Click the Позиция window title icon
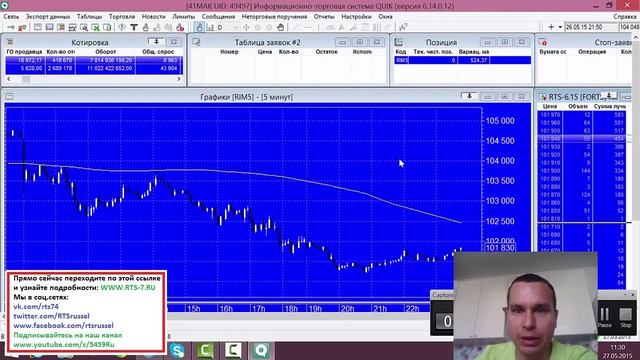This screenshot has width=640, height=360. point(399,42)
